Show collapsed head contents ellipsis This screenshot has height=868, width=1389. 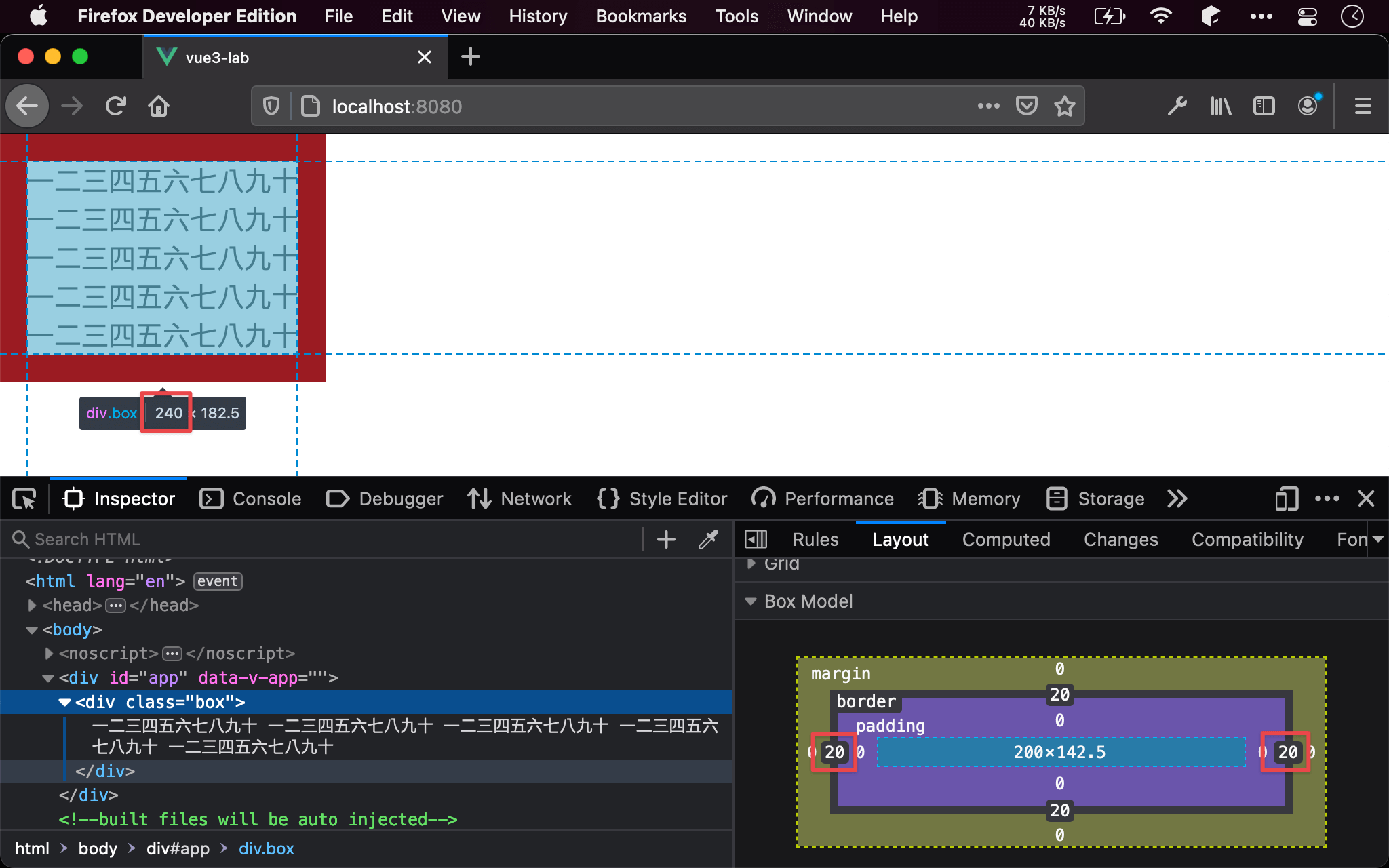[x=115, y=606]
